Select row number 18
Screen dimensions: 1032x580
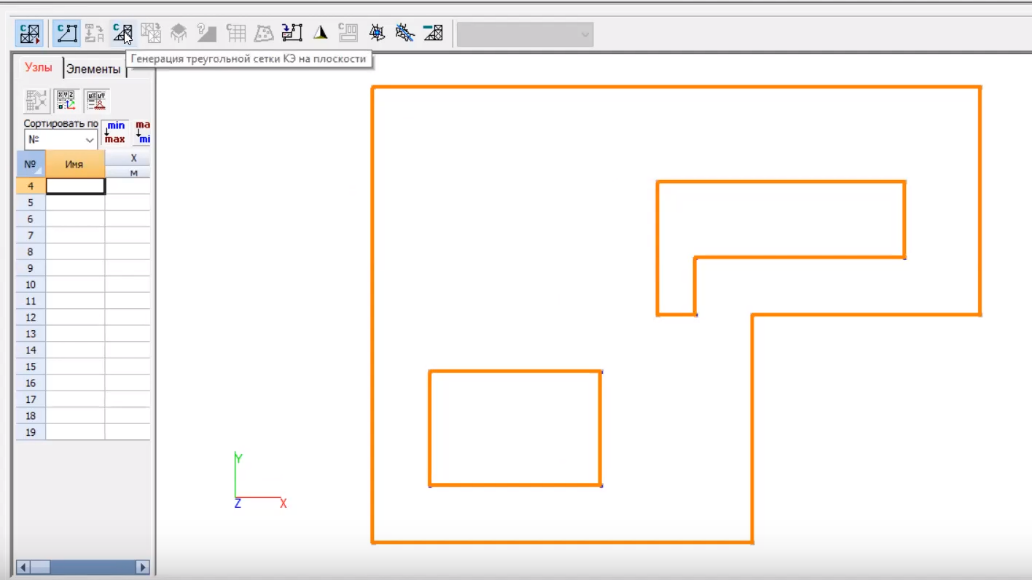coord(30,416)
